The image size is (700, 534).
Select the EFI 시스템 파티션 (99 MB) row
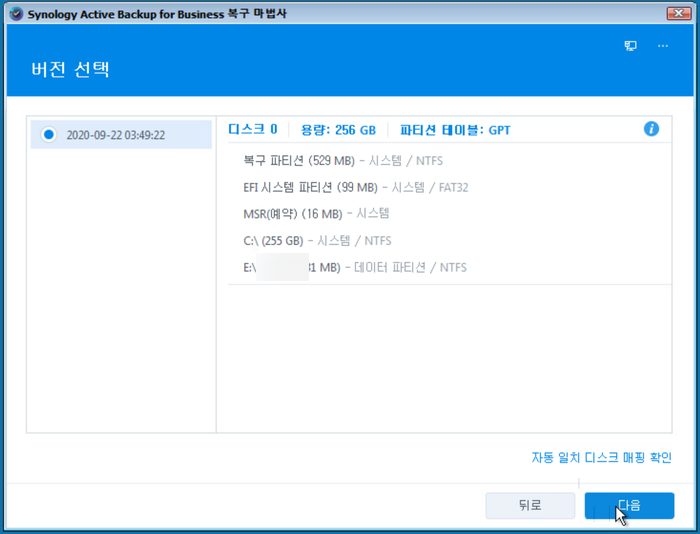coord(356,187)
